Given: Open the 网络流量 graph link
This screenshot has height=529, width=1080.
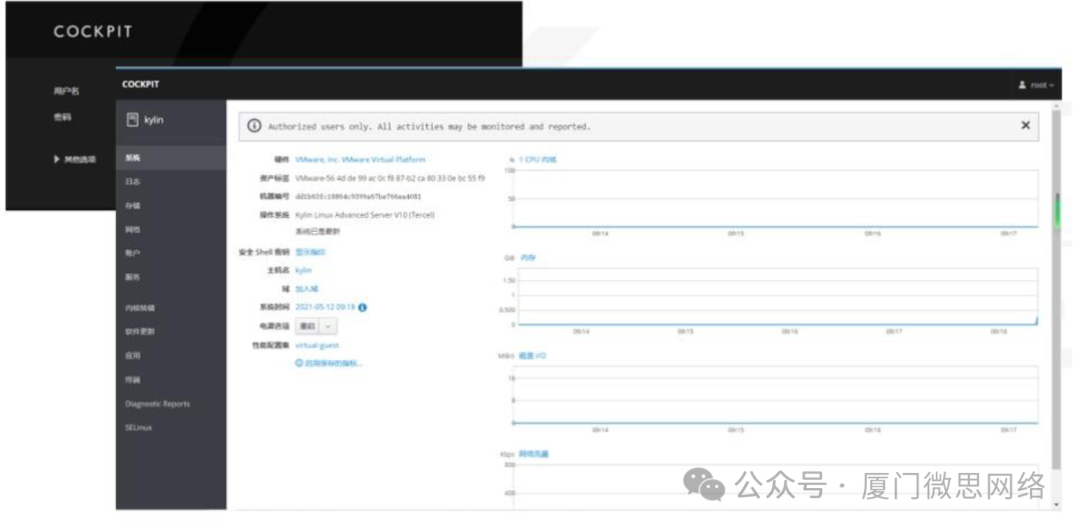Looking at the screenshot, I should 534,454.
